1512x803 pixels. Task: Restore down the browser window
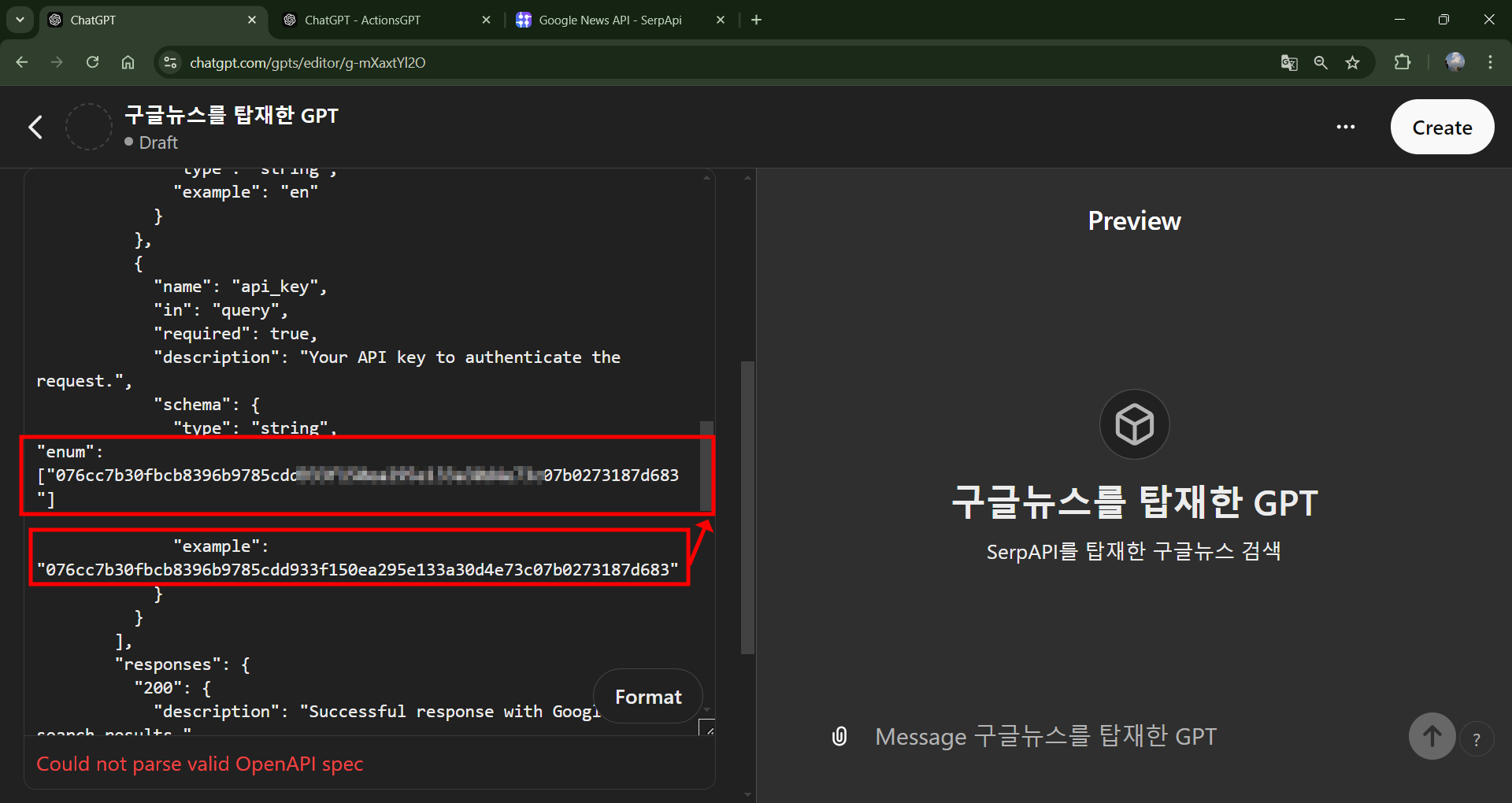click(x=1443, y=20)
